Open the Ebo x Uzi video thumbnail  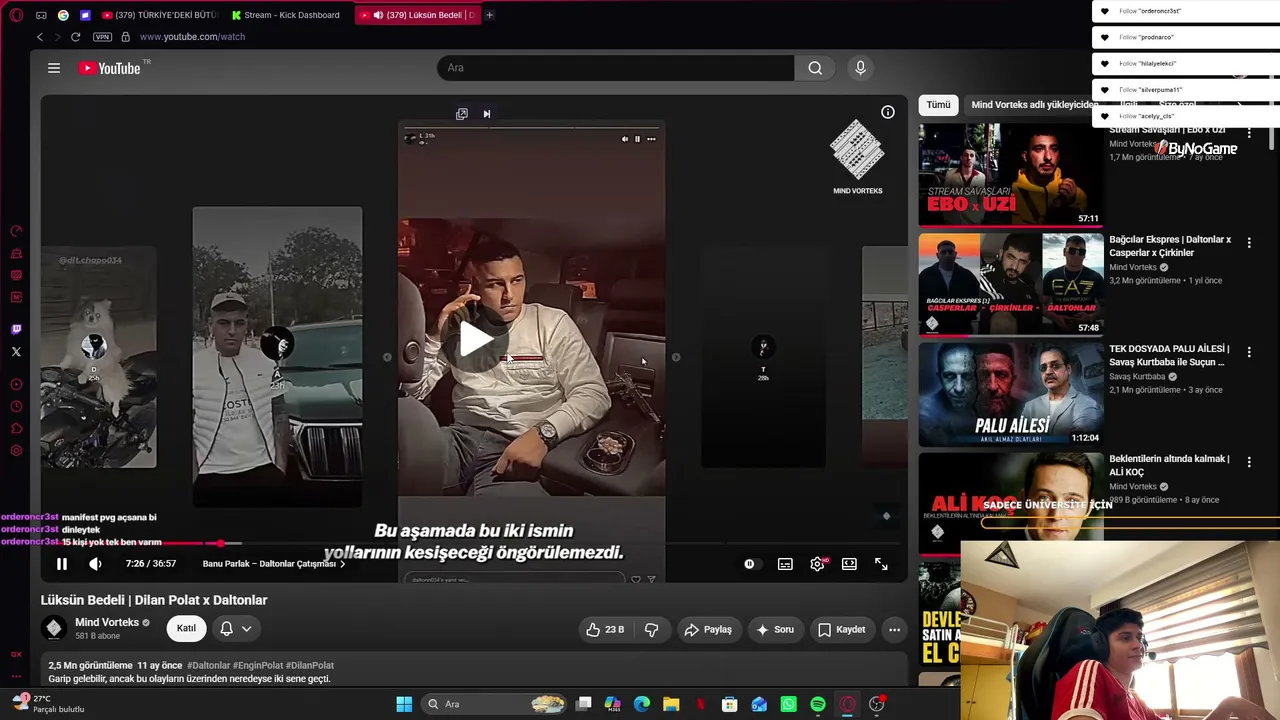(1011, 175)
